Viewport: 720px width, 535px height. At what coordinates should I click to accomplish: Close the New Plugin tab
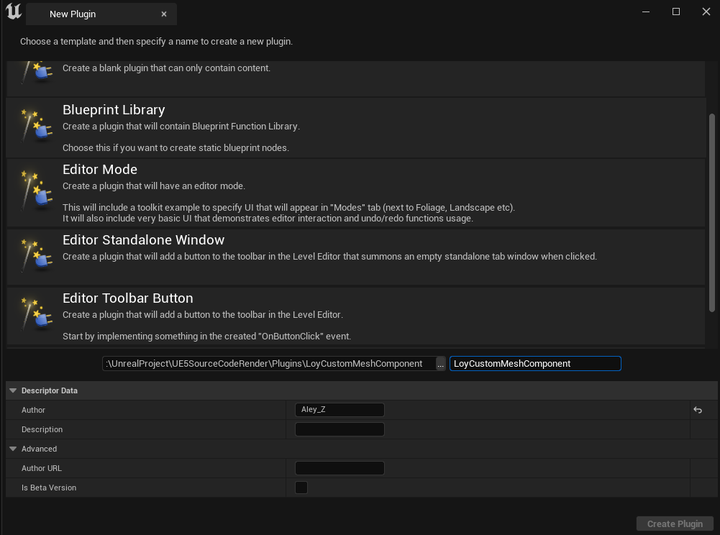click(x=164, y=14)
